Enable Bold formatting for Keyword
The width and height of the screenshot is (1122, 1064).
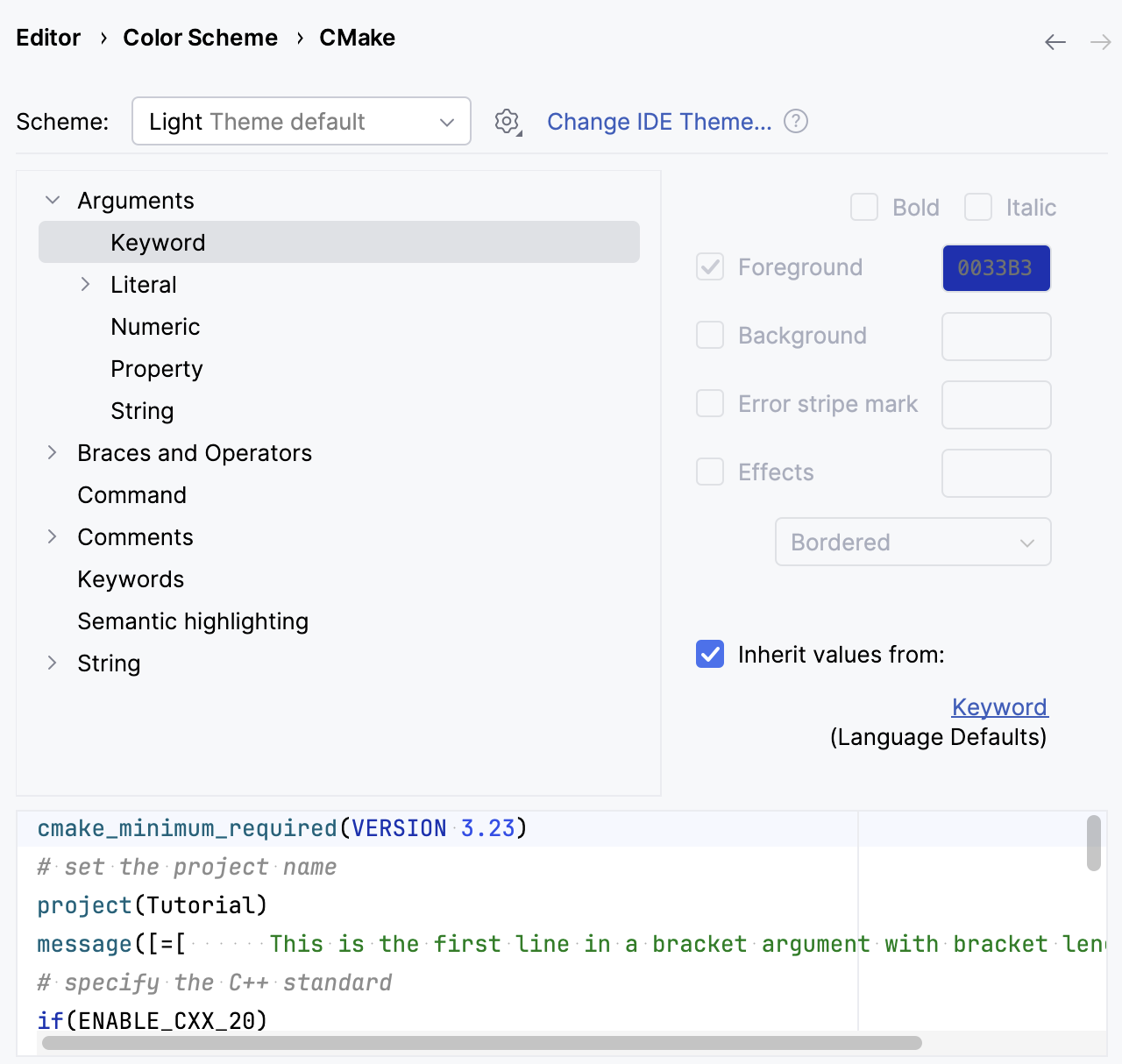pyautogui.click(x=864, y=207)
